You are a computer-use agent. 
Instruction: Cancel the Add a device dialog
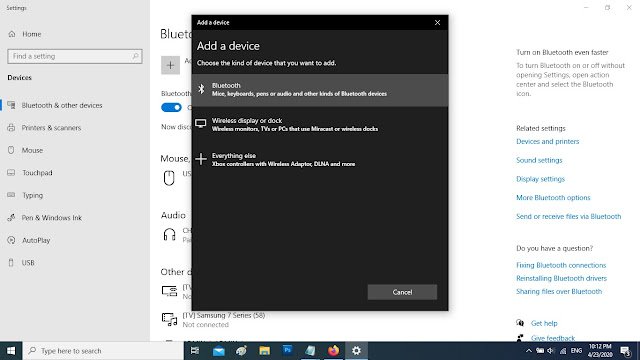(x=402, y=292)
